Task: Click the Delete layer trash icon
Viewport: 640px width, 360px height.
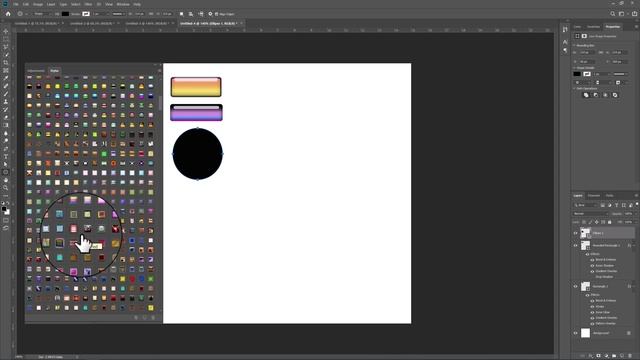Action: (x=630, y=356)
